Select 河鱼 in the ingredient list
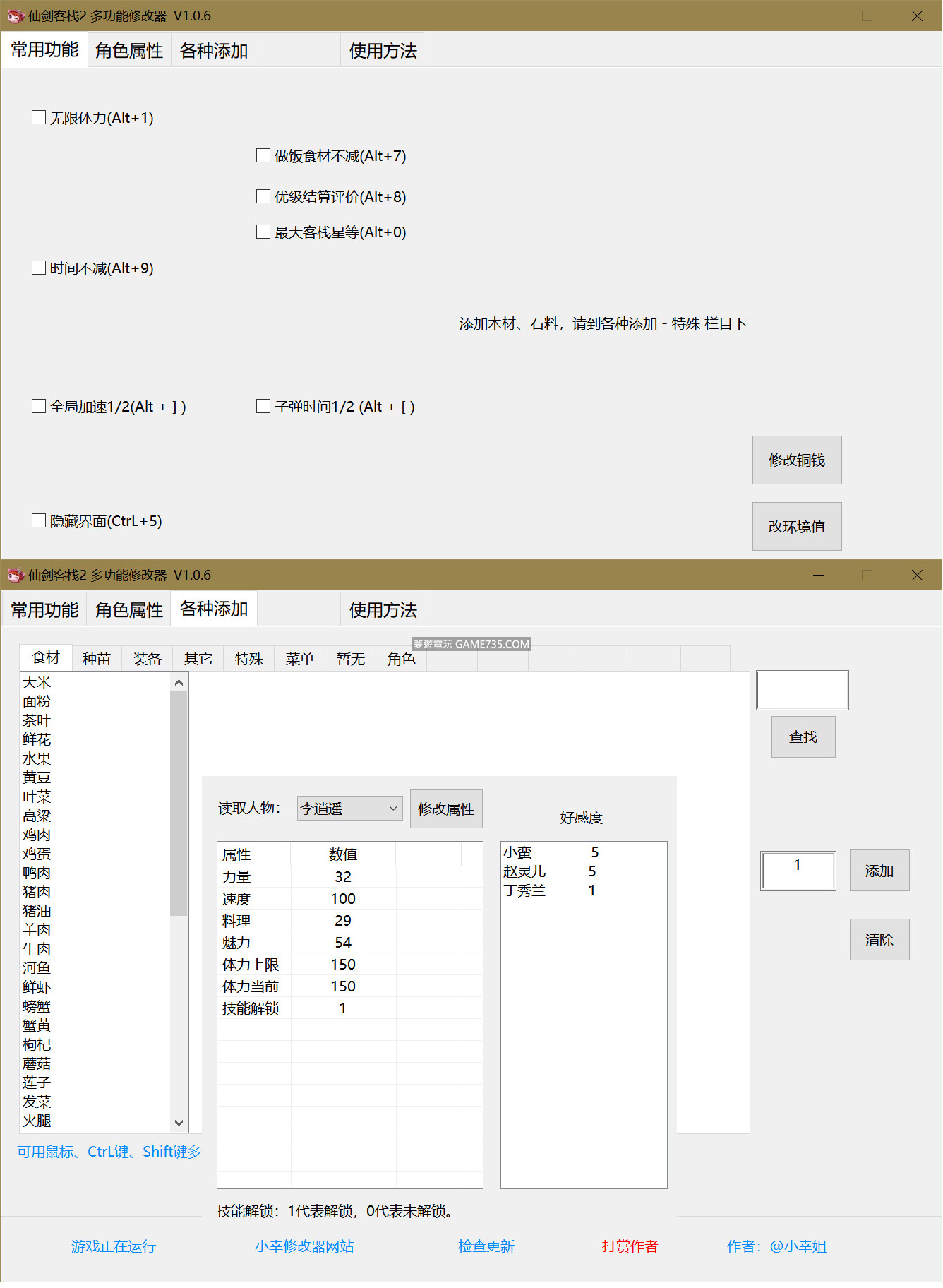943x1288 pixels. pos(37,969)
